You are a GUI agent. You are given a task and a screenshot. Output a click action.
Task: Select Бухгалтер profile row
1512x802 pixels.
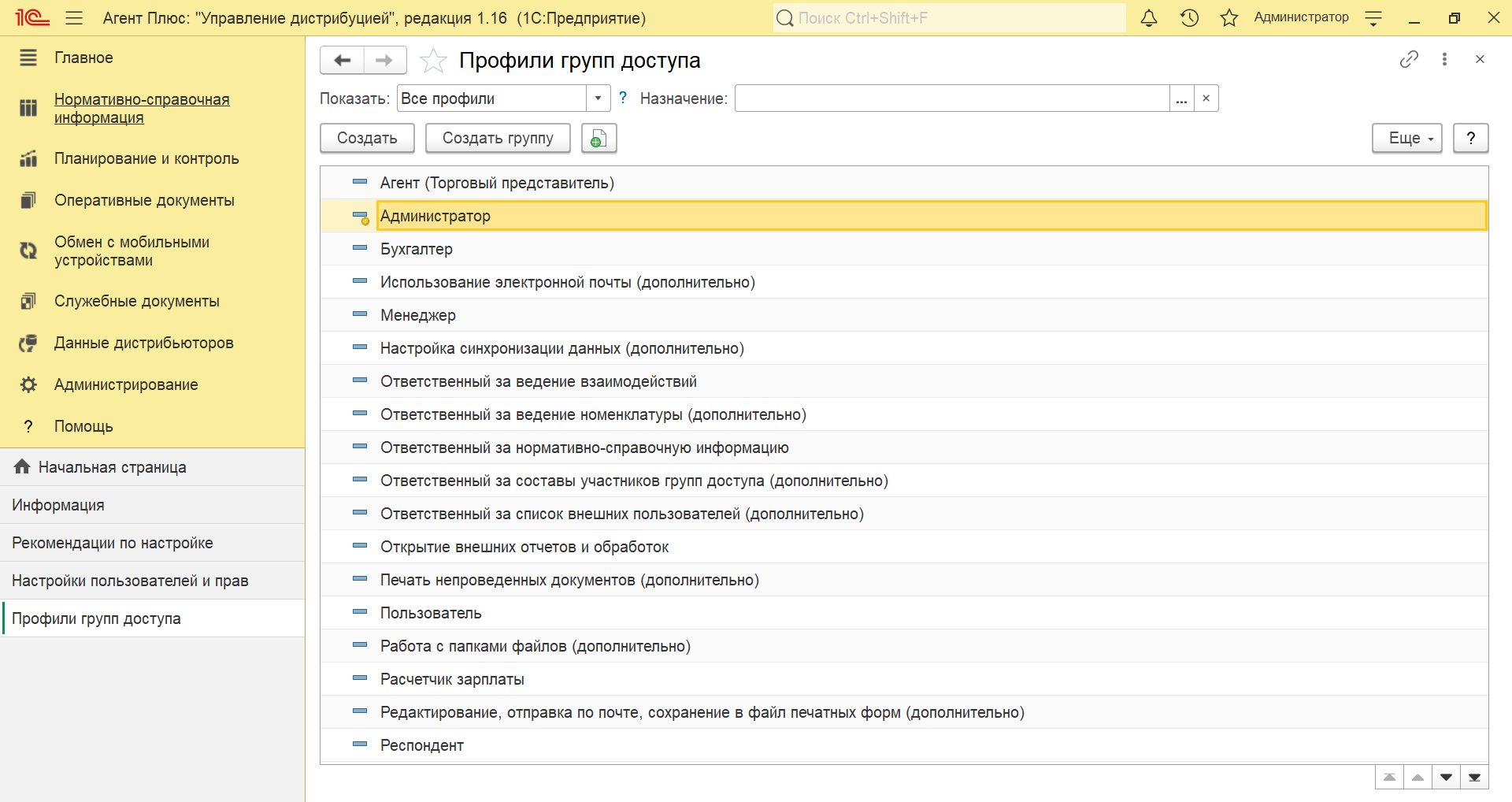(904, 249)
